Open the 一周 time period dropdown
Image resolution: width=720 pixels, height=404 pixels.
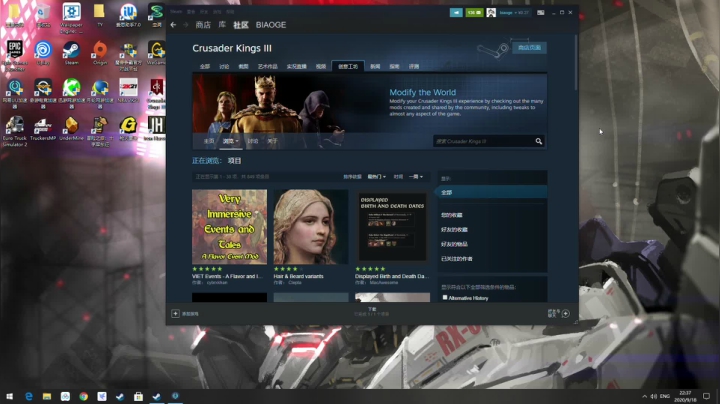[x=416, y=177]
